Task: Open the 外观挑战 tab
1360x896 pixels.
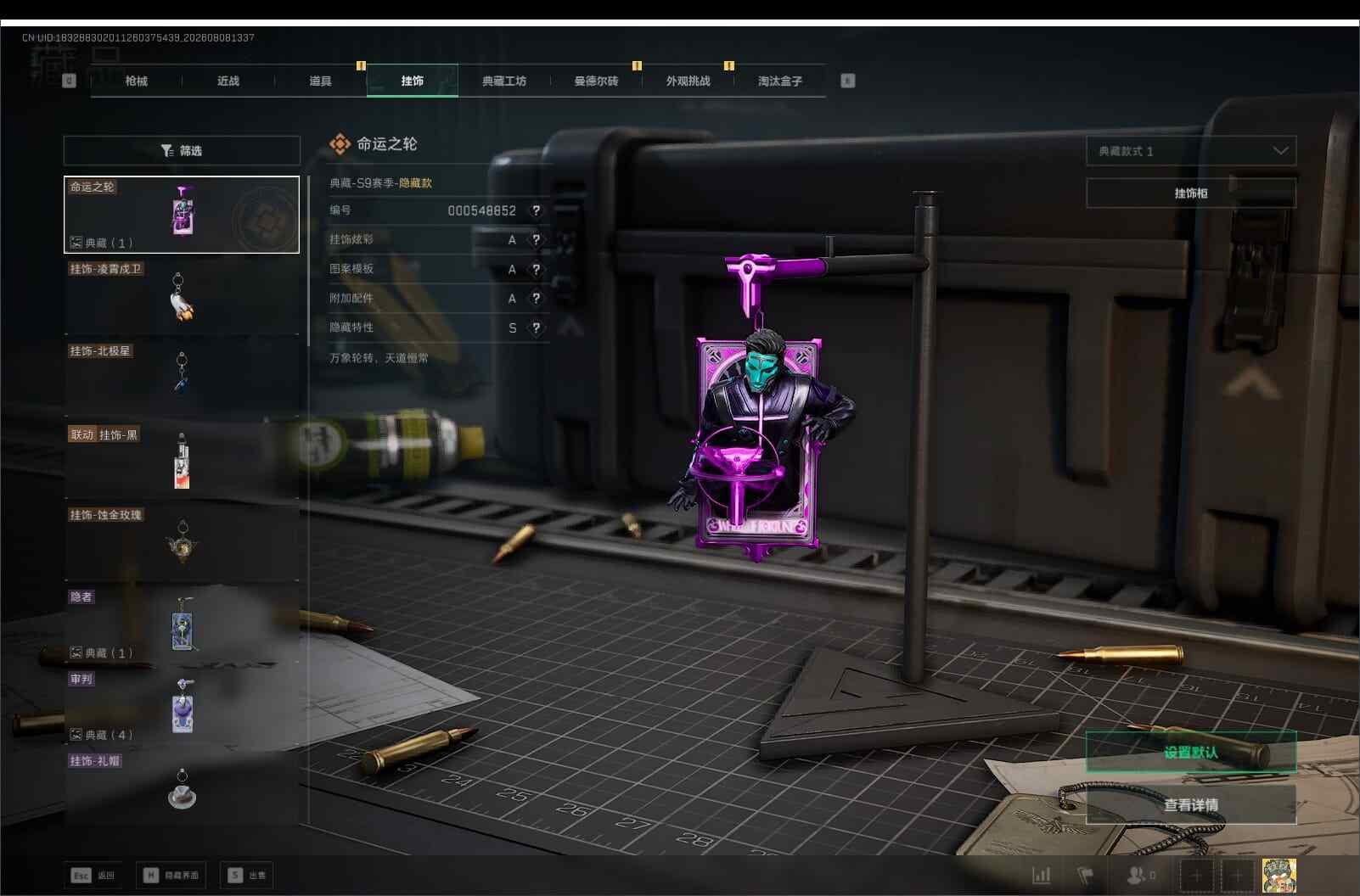Action: click(688, 81)
